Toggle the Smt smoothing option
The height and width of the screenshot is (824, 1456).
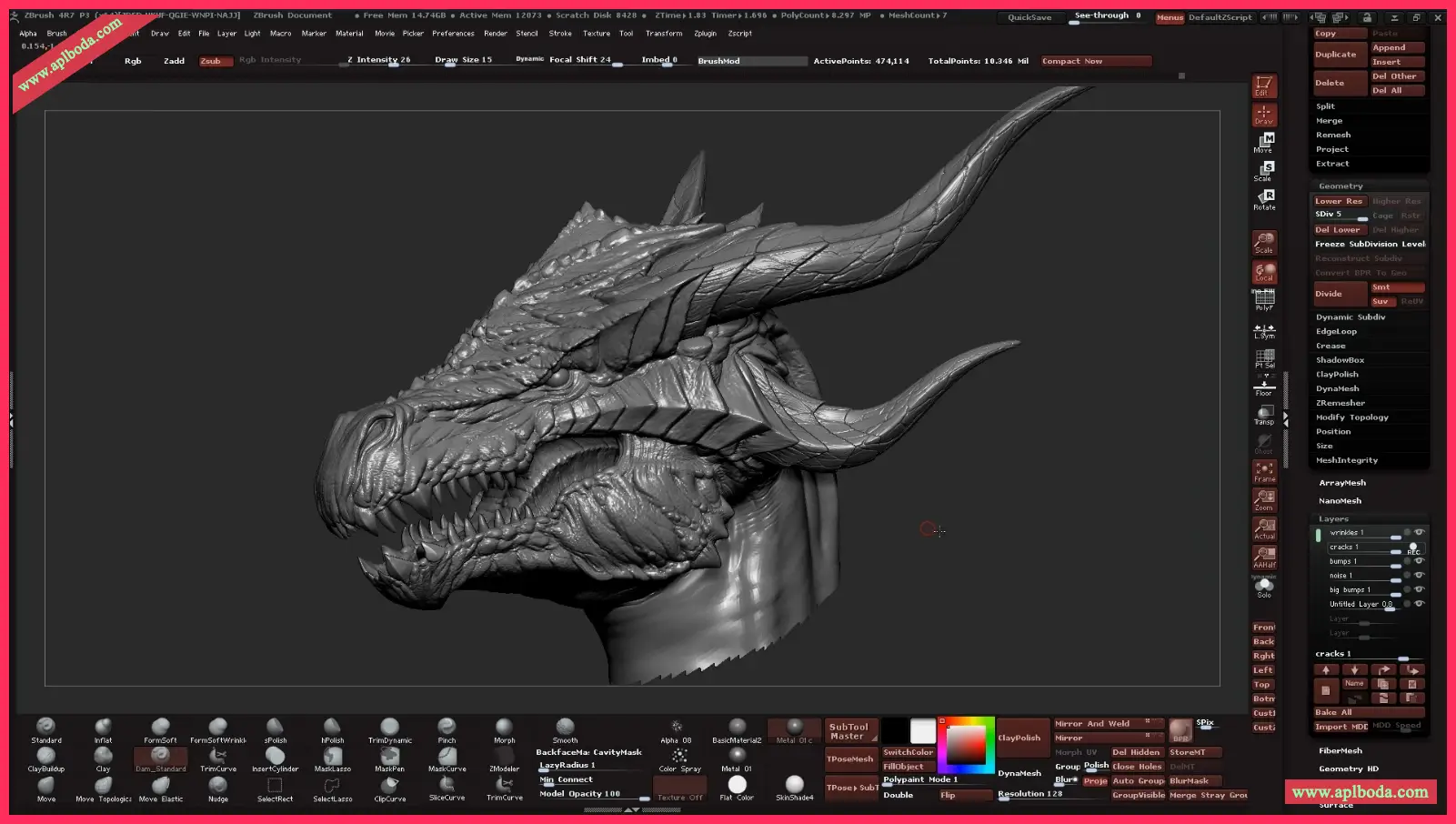(x=1396, y=287)
